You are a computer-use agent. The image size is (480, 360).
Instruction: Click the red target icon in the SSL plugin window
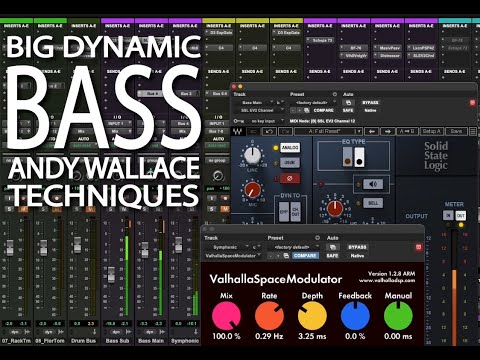pos(472,103)
